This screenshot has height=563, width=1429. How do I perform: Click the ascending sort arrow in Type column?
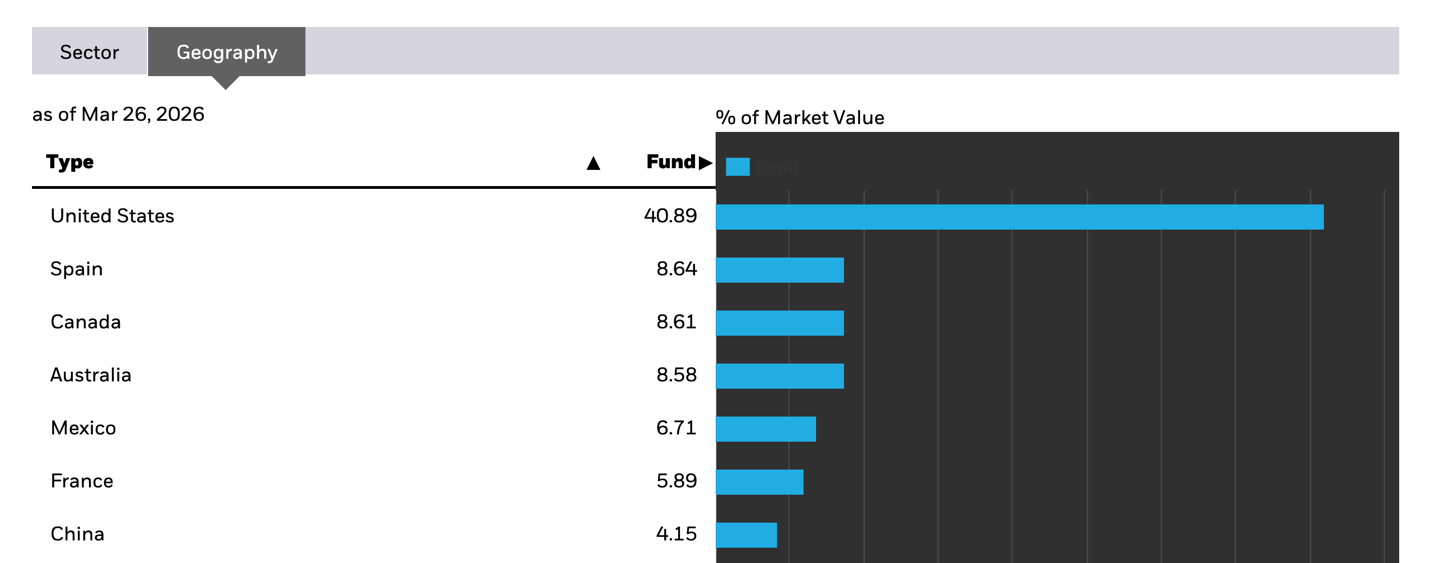click(x=593, y=163)
